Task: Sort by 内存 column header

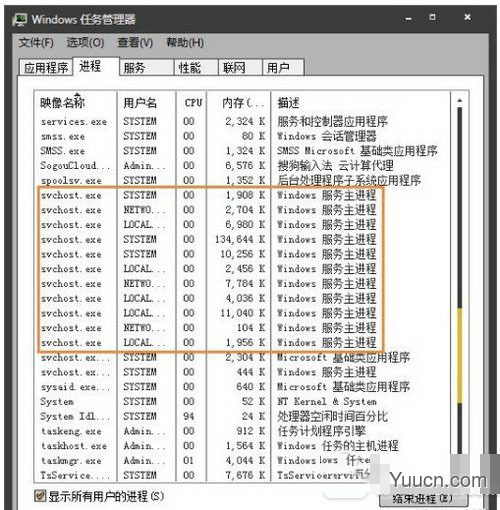Action: tap(239, 103)
